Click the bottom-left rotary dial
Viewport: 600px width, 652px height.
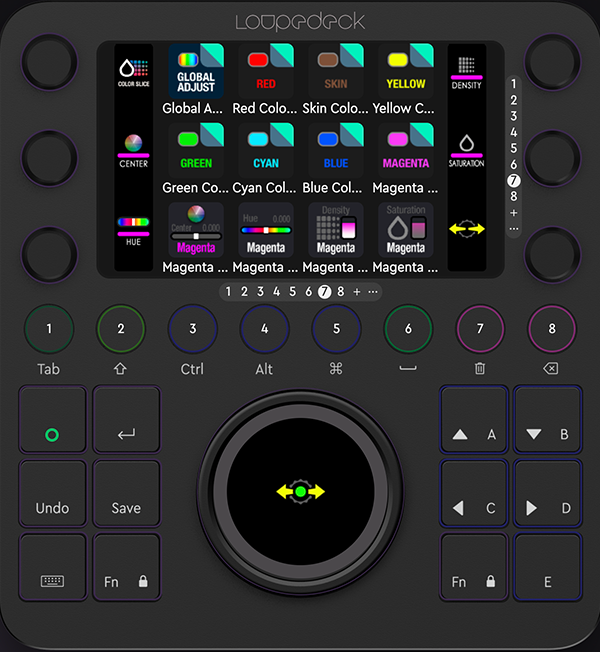(x=49, y=254)
